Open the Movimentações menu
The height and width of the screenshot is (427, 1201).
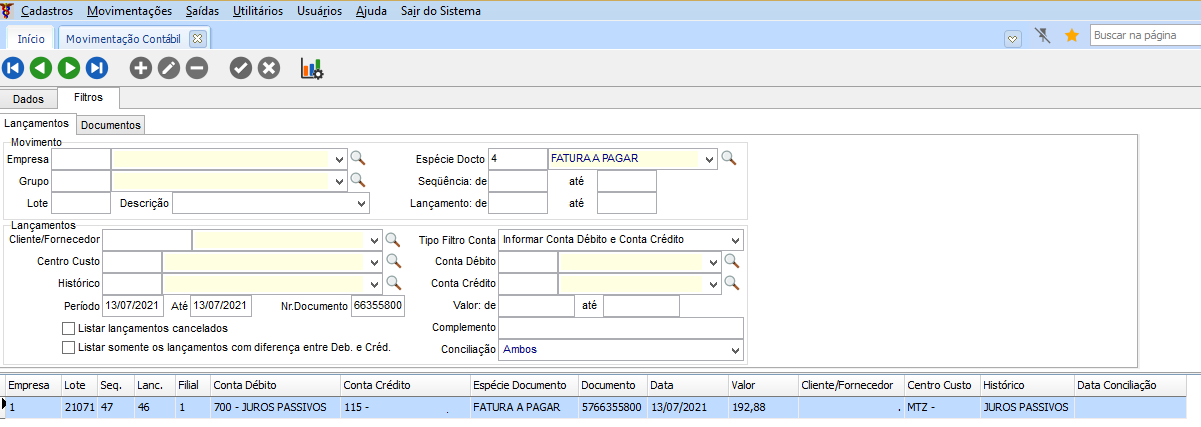pos(130,12)
